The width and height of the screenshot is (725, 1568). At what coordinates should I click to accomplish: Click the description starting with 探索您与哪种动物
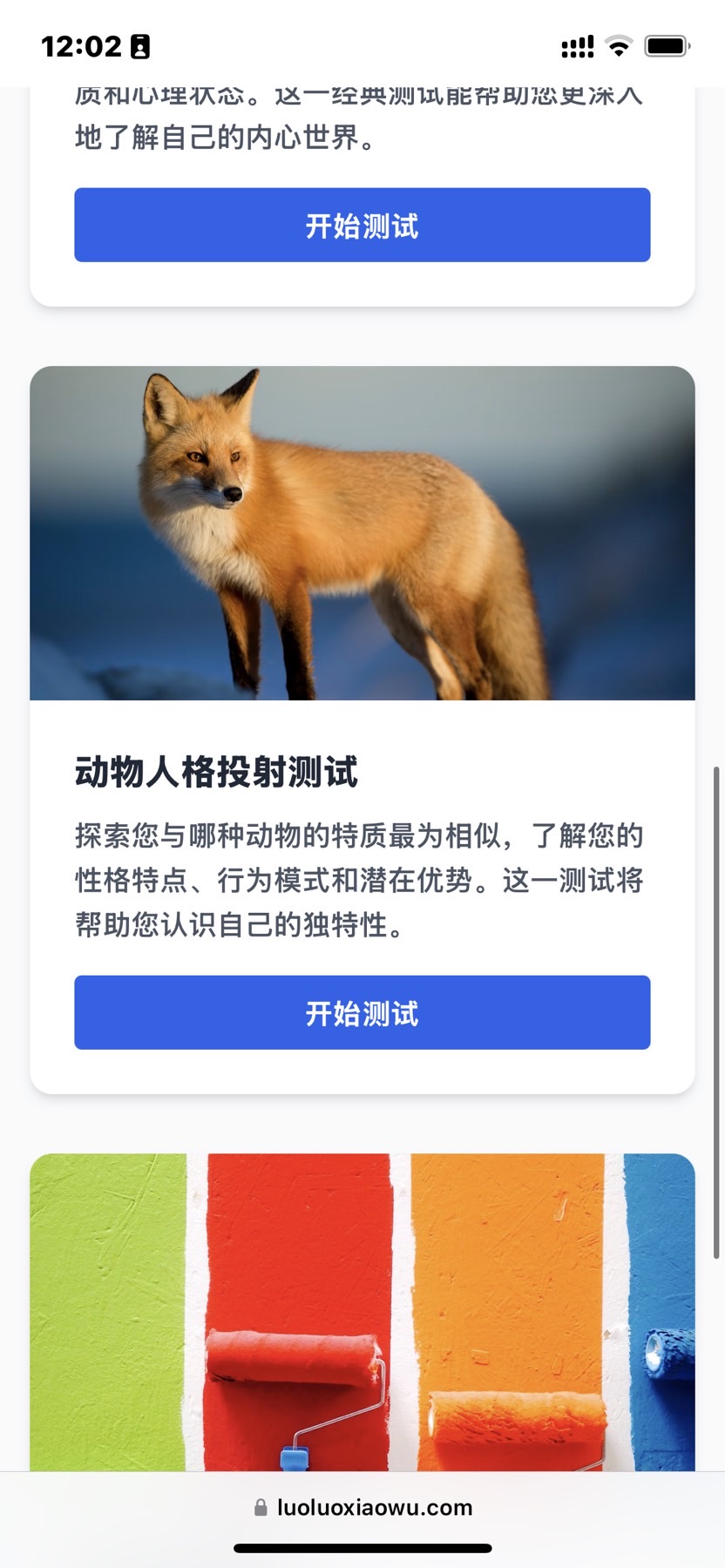click(359, 880)
